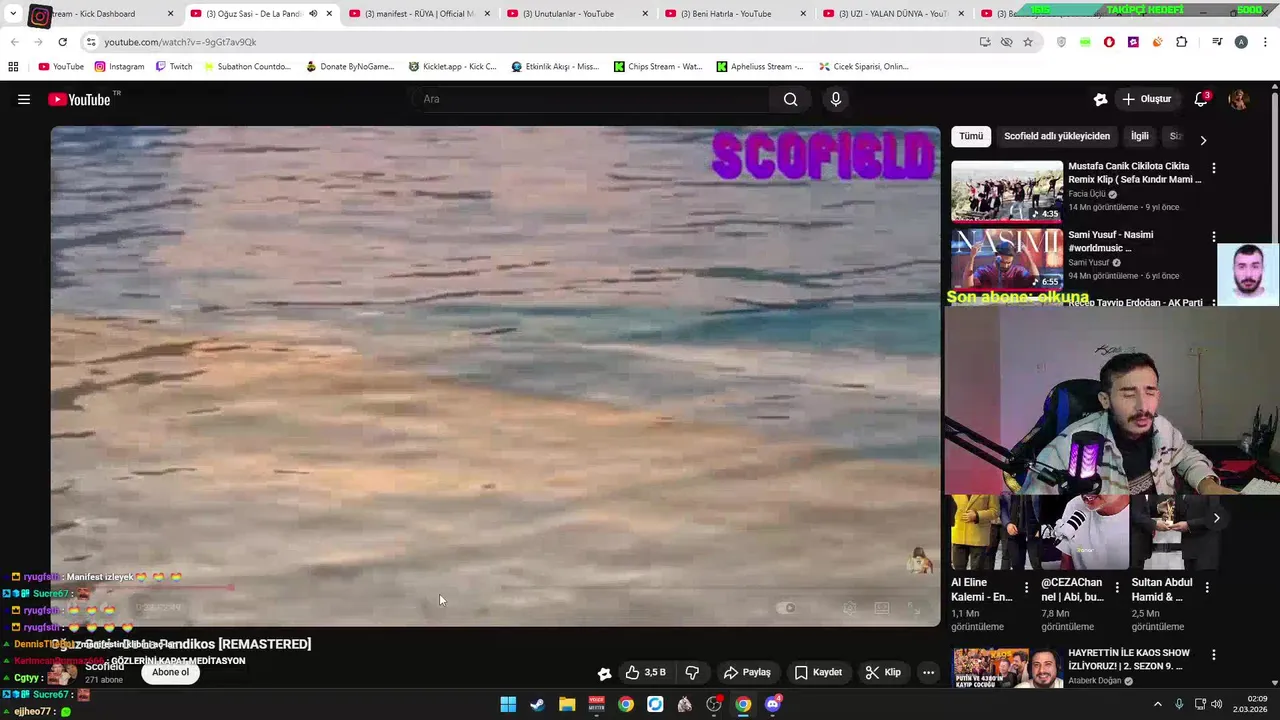
Task: Like the video with thumbs up
Action: tap(645, 672)
